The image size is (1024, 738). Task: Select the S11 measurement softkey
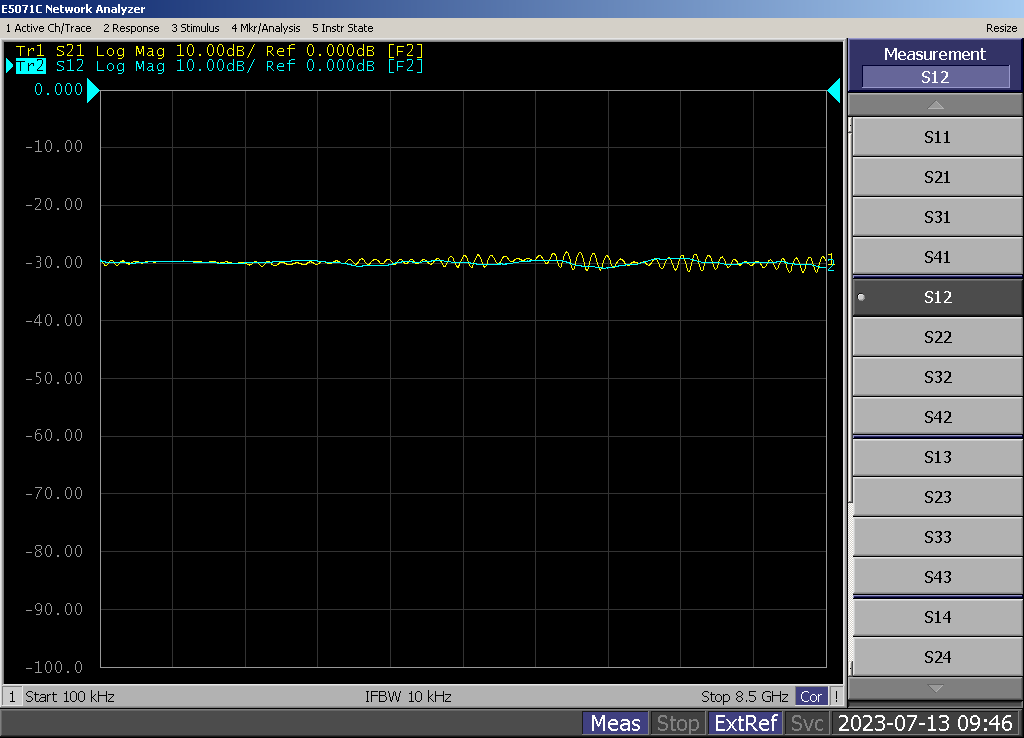point(936,137)
